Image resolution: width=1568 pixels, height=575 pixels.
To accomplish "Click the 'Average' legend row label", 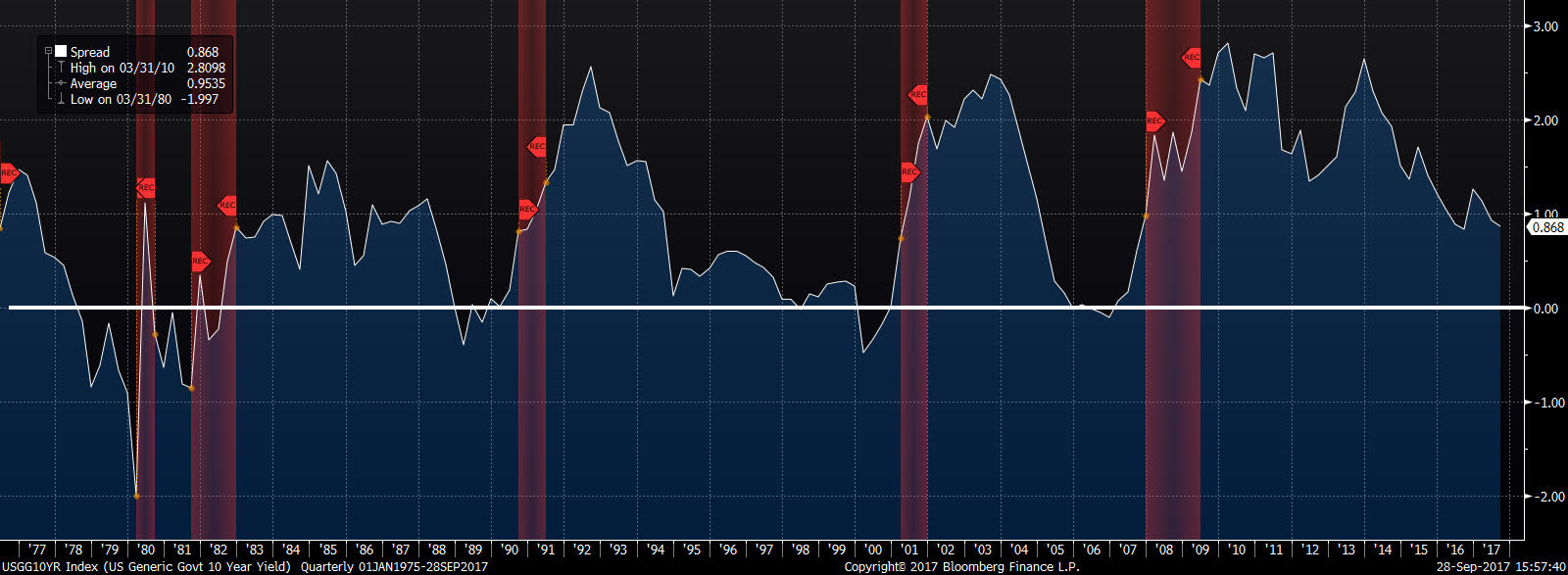I will tap(94, 83).
